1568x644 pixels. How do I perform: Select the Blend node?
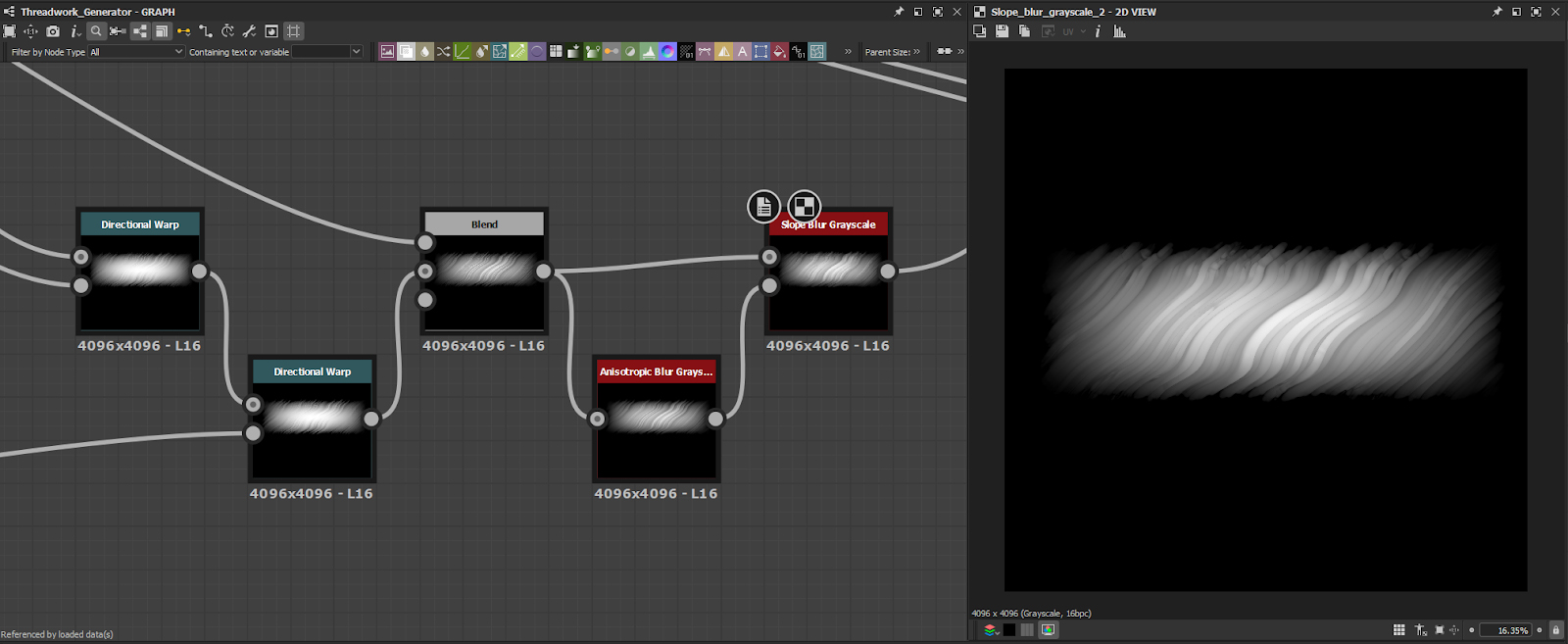tap(484, 271)
